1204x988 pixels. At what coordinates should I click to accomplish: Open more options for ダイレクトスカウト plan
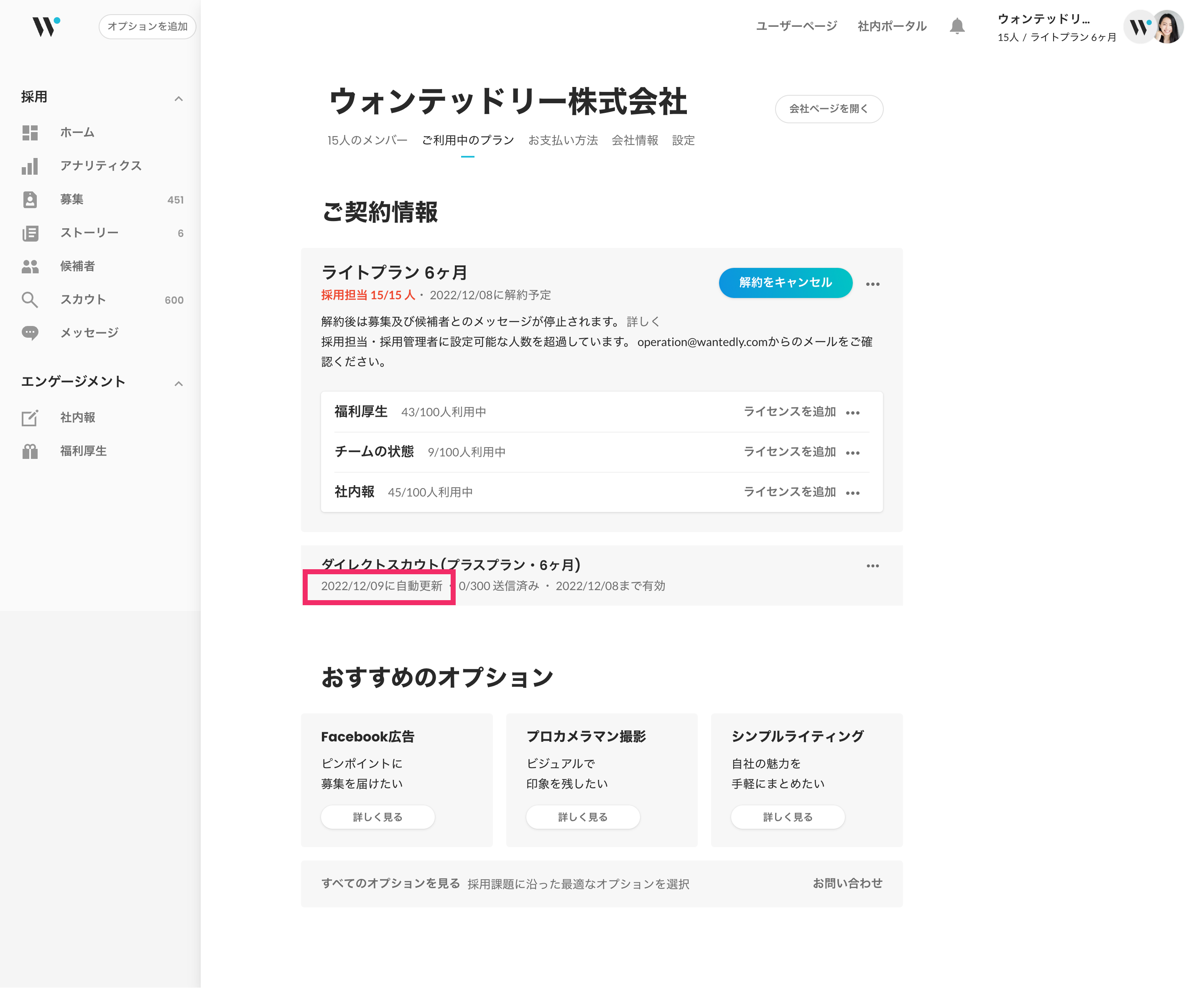(x=872, y=566)
